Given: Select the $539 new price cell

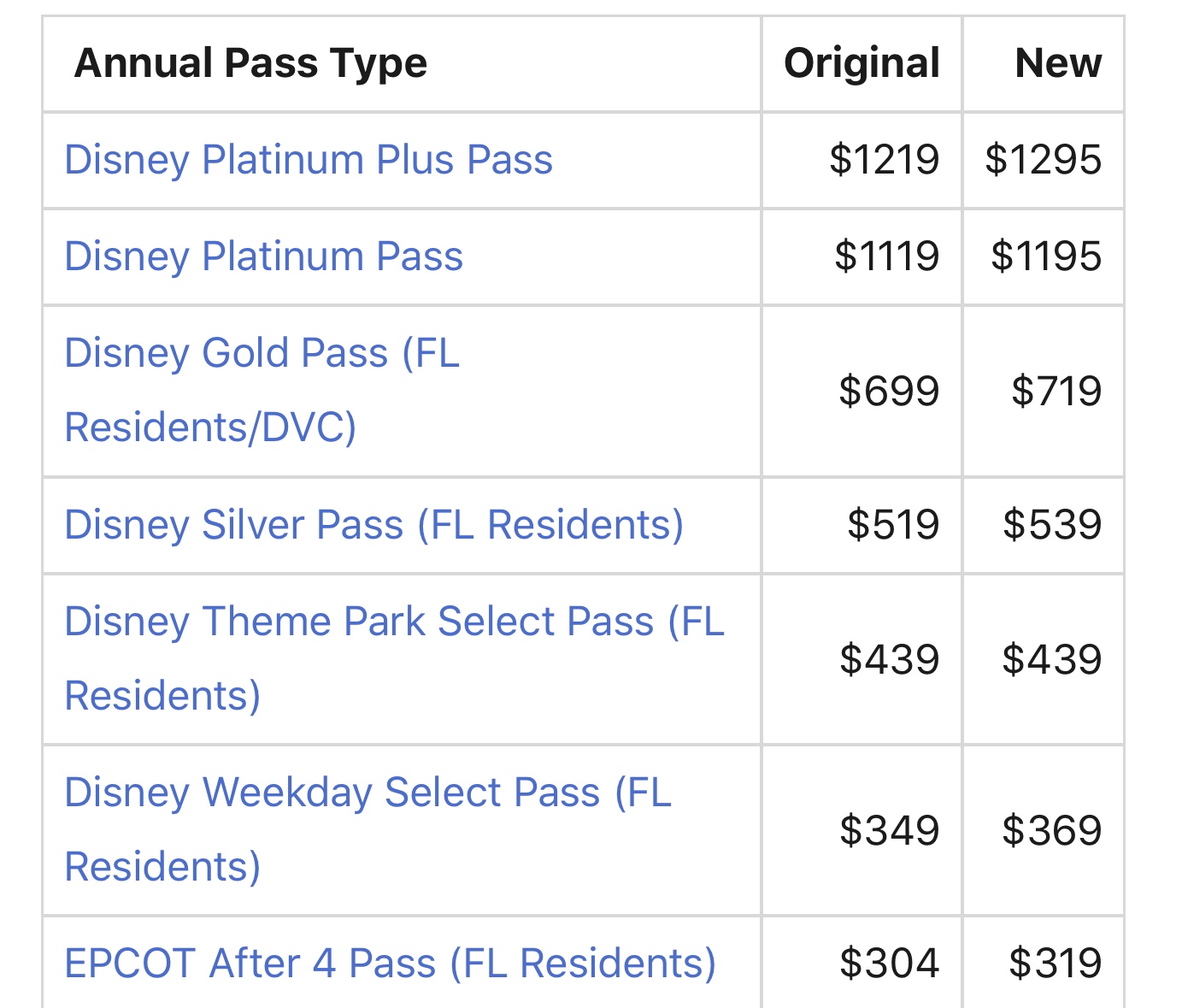Looking at the screenshot, I should tap(1052, 525).
